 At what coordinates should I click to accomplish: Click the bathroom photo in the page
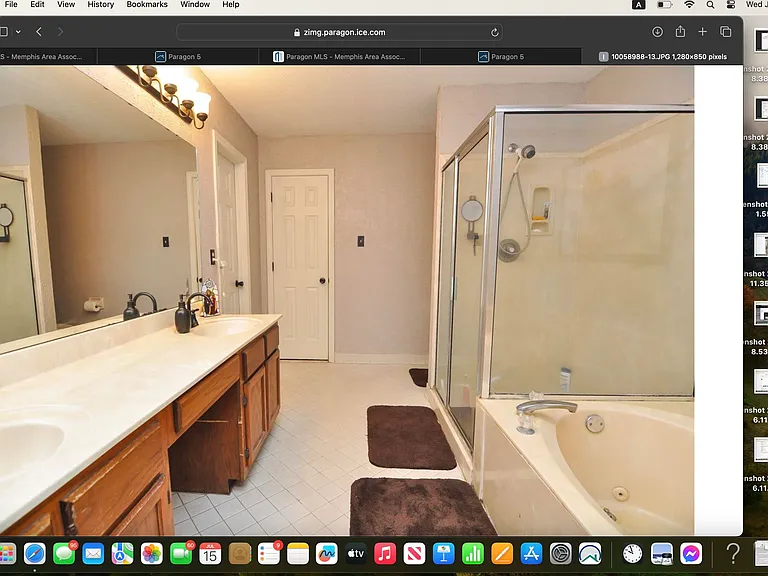347,300
